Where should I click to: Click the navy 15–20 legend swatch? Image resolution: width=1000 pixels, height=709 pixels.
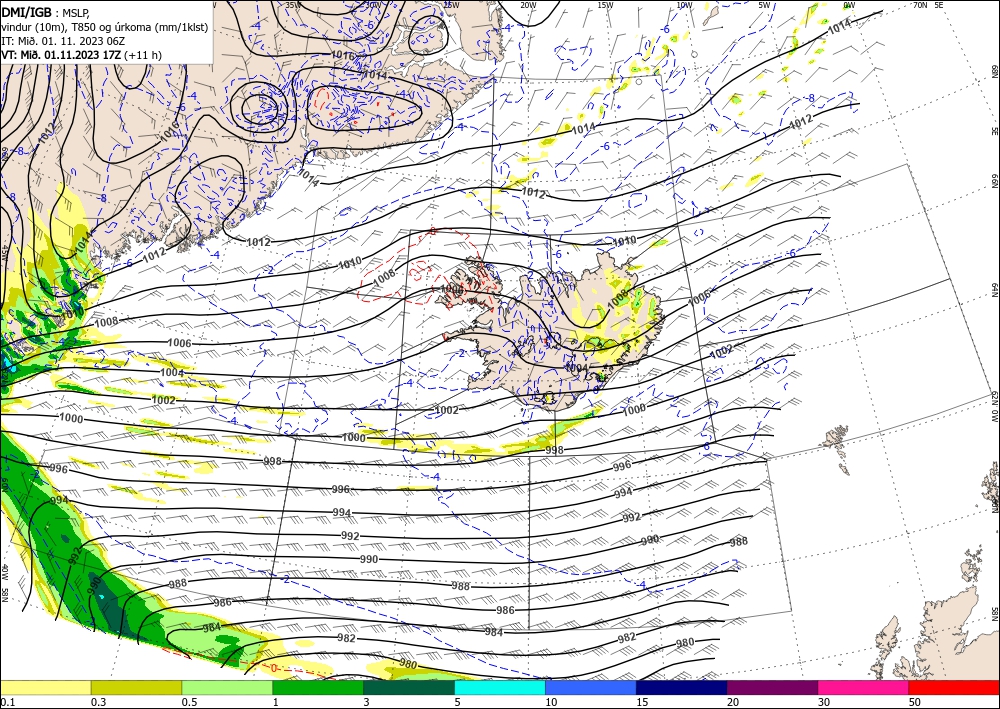(x=681, y=687)
